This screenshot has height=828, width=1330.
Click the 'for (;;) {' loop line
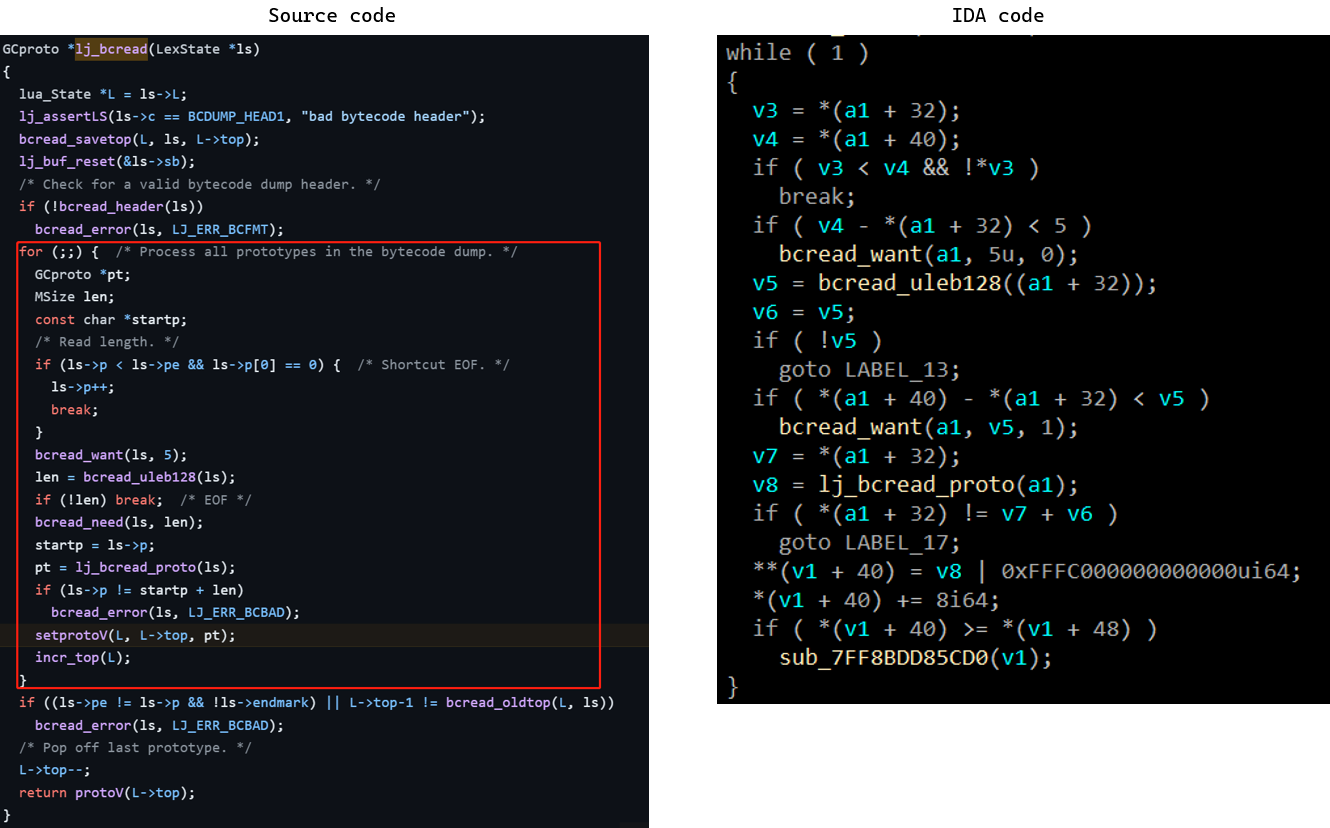click(268, 251)
